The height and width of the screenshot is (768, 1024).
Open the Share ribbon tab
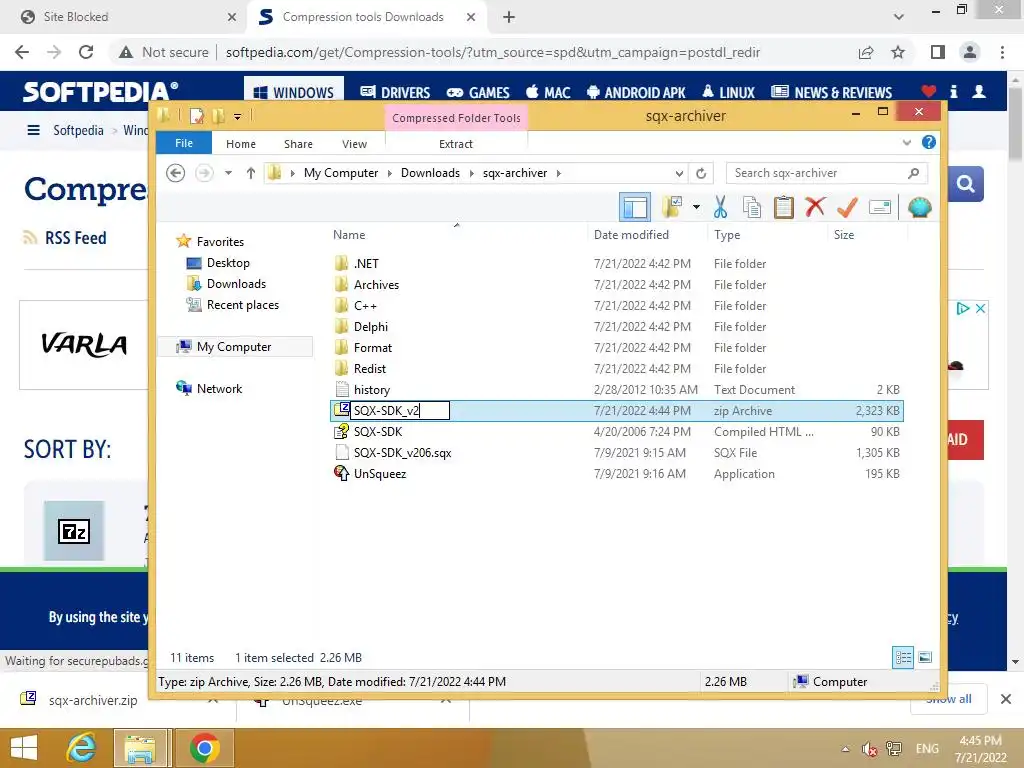(x=298, y=144)
